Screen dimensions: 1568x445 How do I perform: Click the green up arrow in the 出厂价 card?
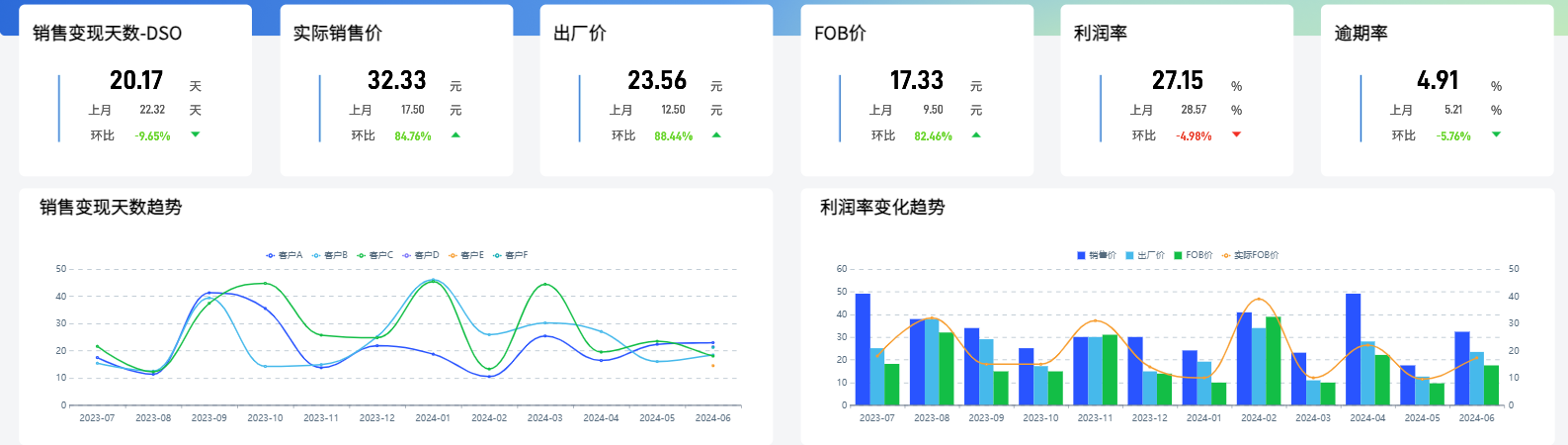716,134
